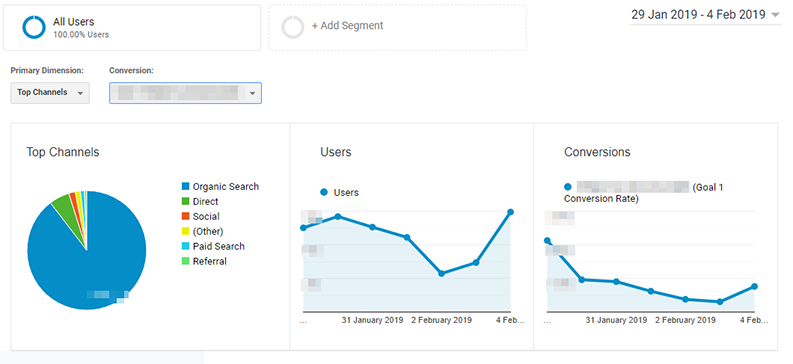Click the All Users segment box
The image size is (793, 364).
tap(132, 28)
